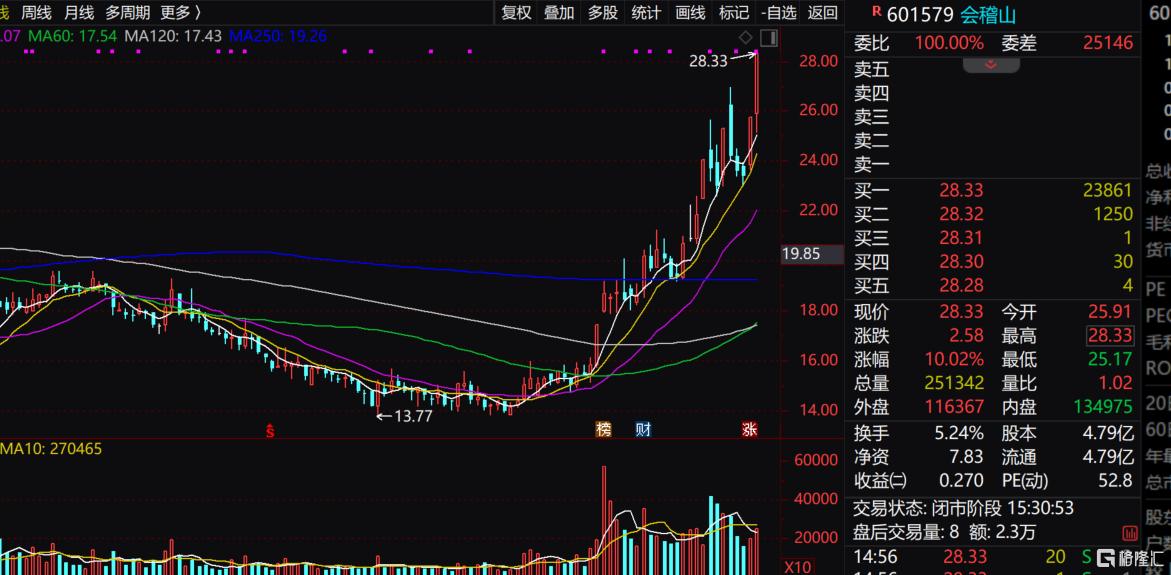This screenshot has height=575, width=1171.
Task: Click the 涨 limit-up marker
Action: pos(749,429)
